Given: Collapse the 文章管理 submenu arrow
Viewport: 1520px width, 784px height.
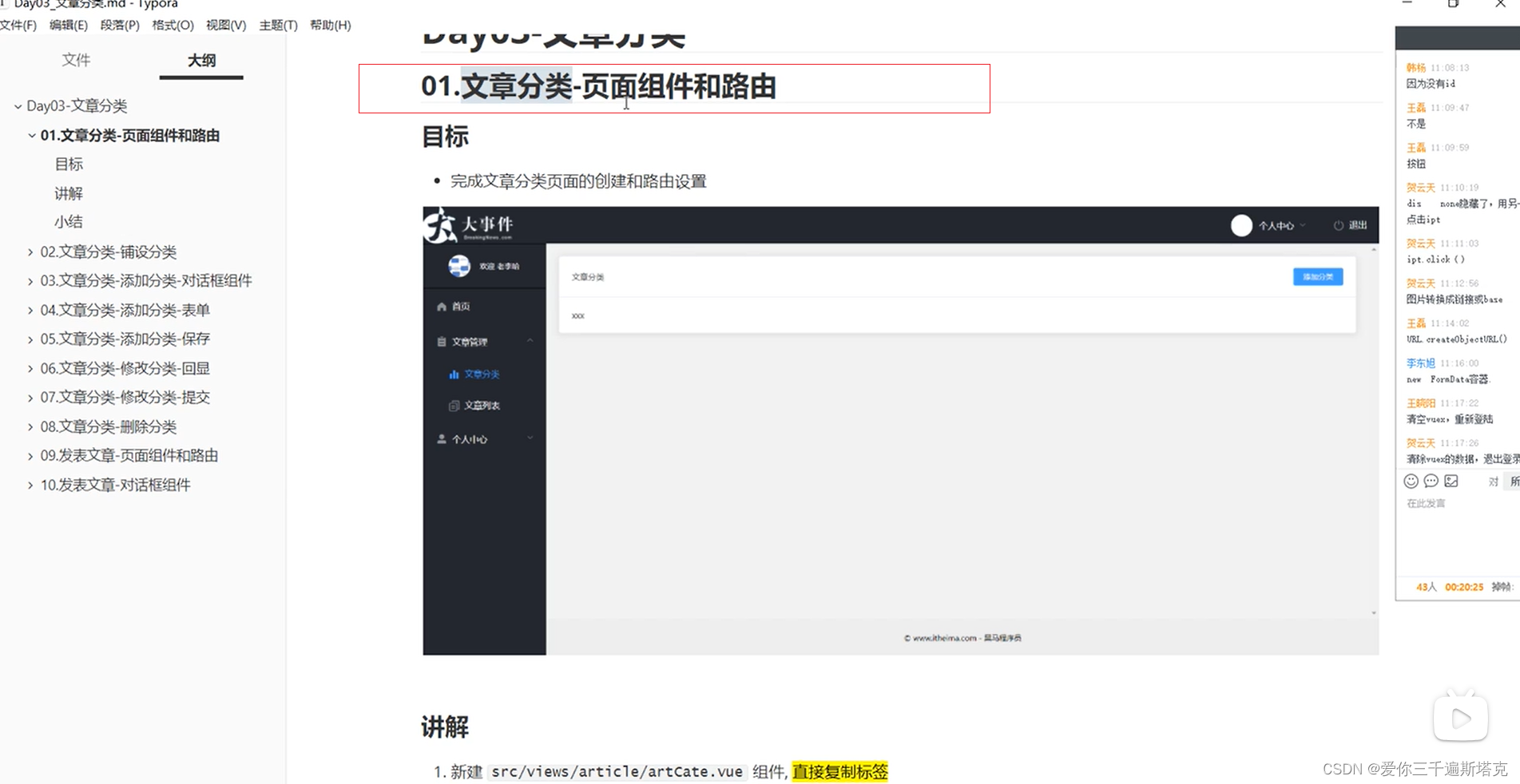Looking at the screenshot, I should pos(530,341).
